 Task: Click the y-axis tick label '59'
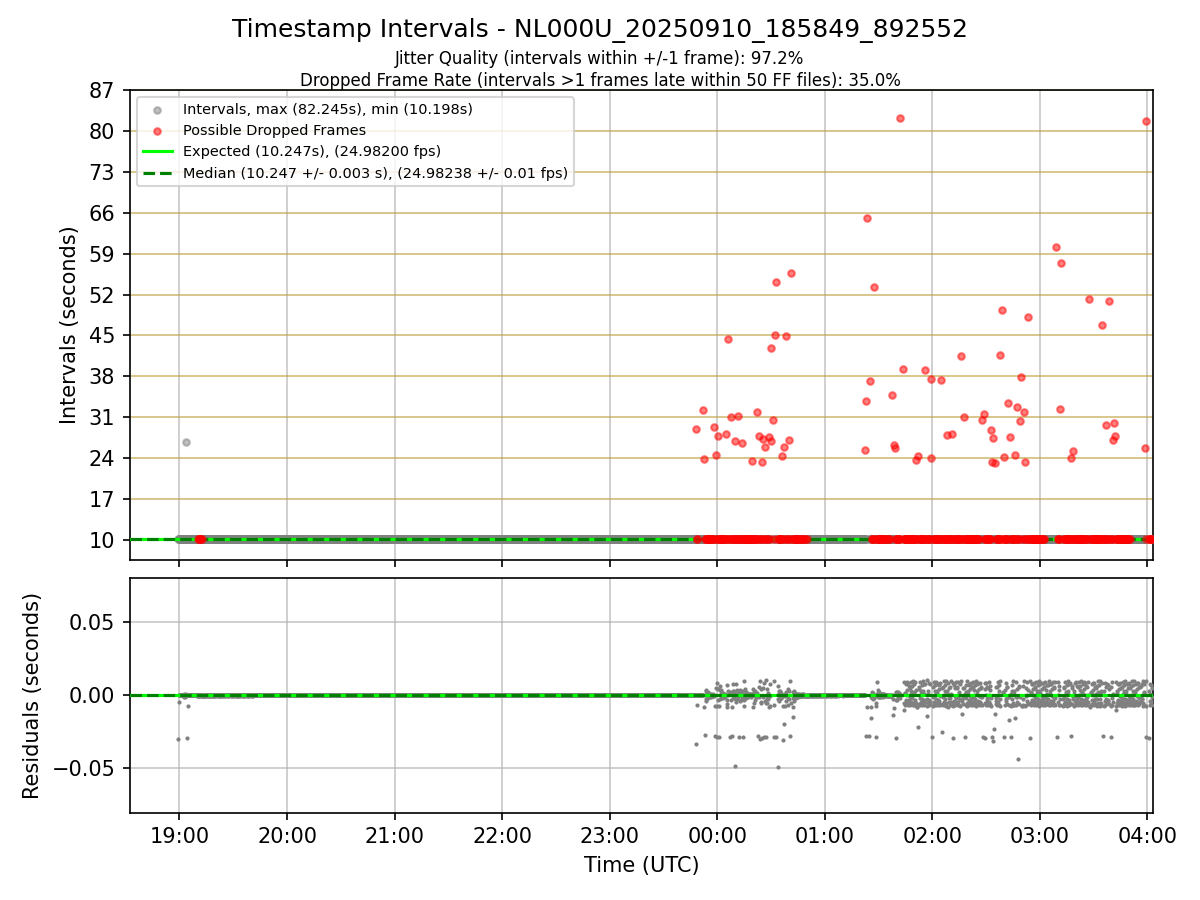(x=103, y=254)
